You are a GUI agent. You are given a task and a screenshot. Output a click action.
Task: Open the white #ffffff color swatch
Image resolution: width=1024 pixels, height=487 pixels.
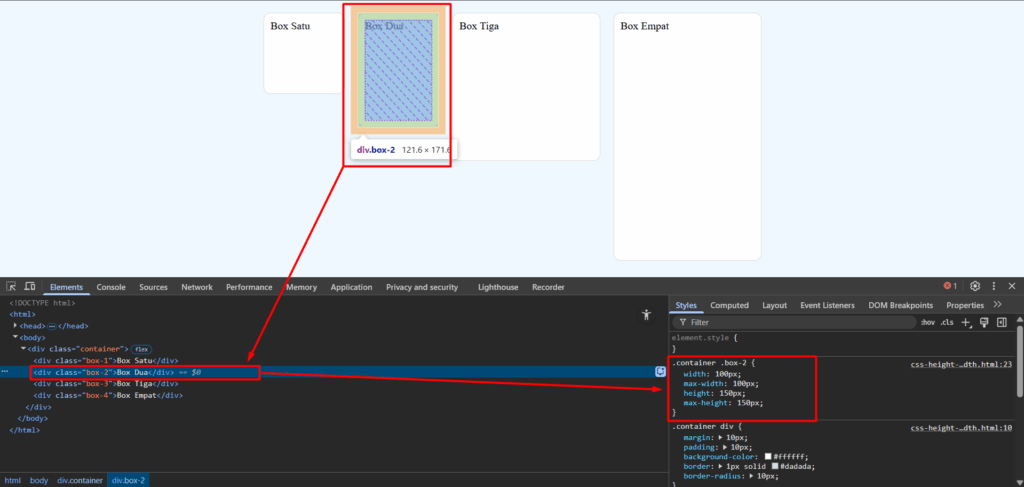(769, 457)
